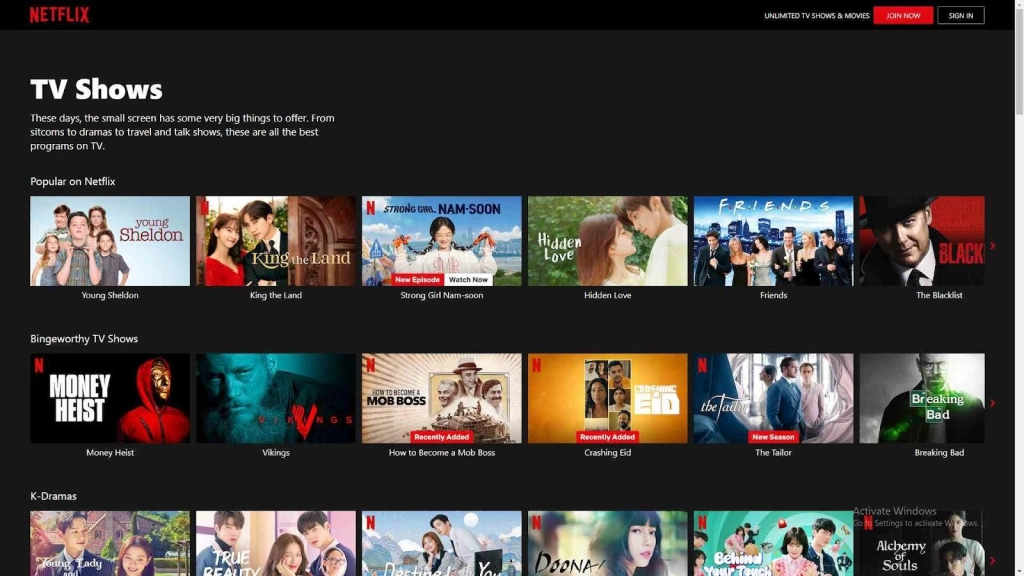The width and height of the screenshot is (1024, 576).
Task: Click Recently Added badge on Crashing Eid
Action: coord(607,437)
